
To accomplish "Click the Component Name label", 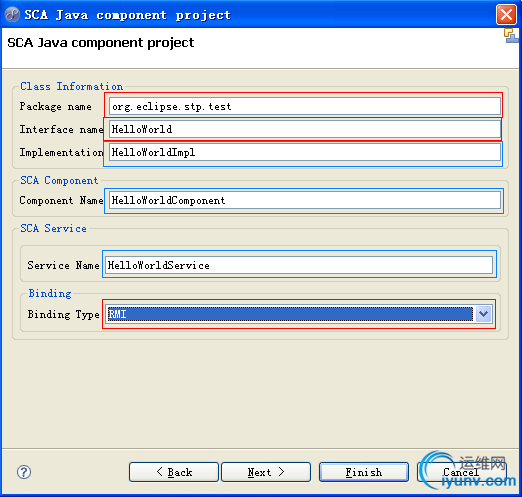I will tap(61, 200).
